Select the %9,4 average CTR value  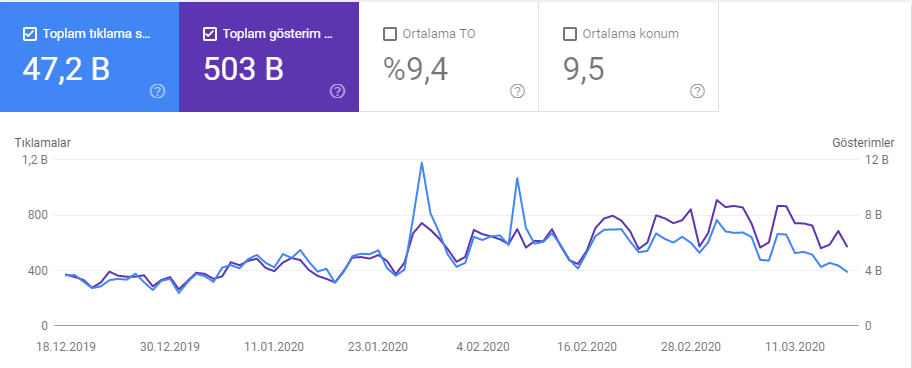416,70
